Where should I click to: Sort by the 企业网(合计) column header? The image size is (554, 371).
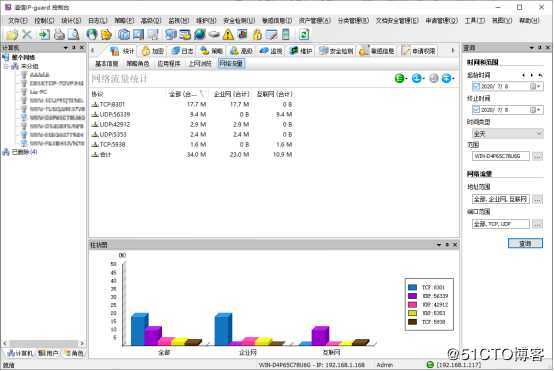pos(231,94)
